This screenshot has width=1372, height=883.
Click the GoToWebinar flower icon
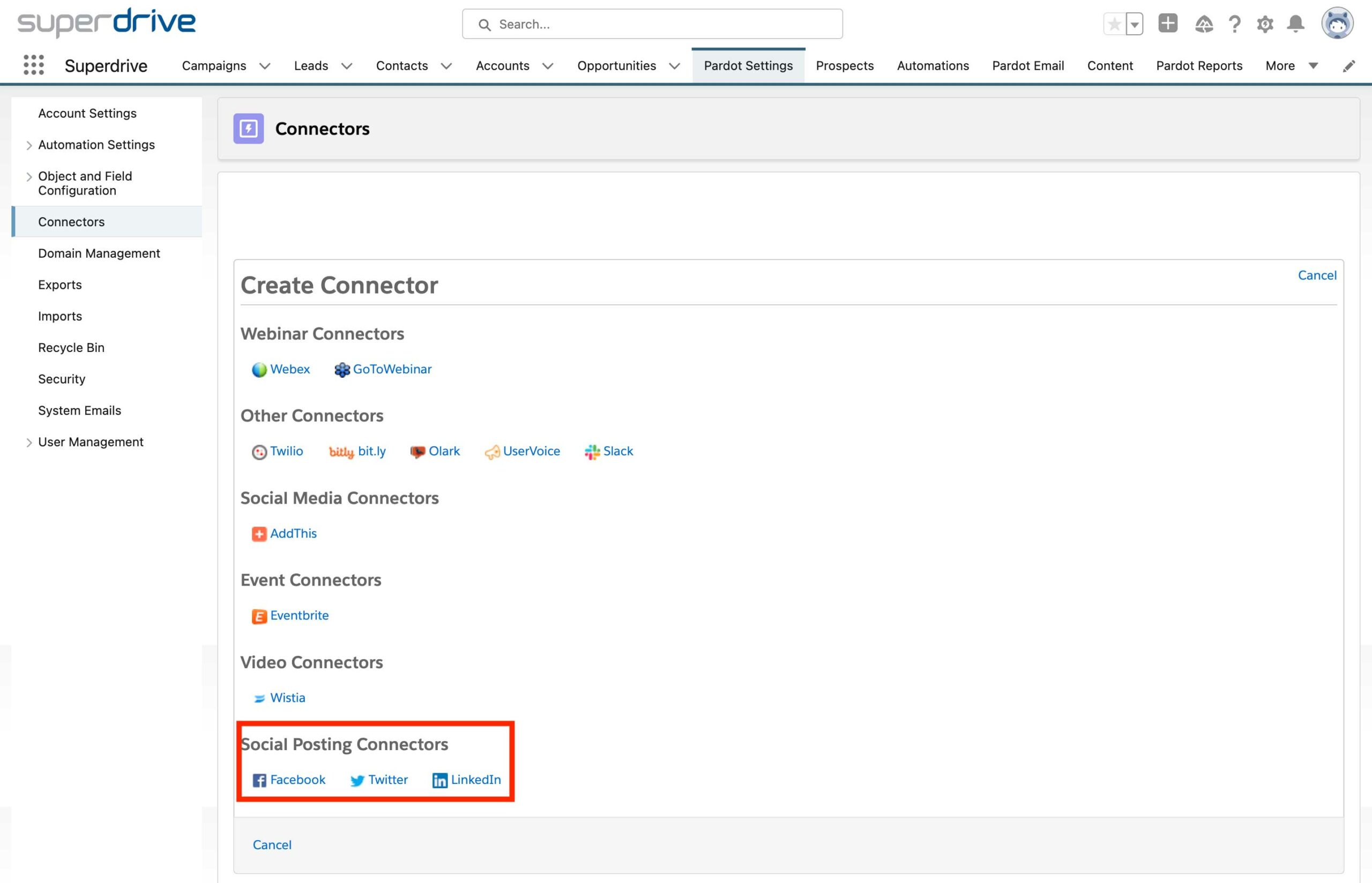[x=342, y=370]
